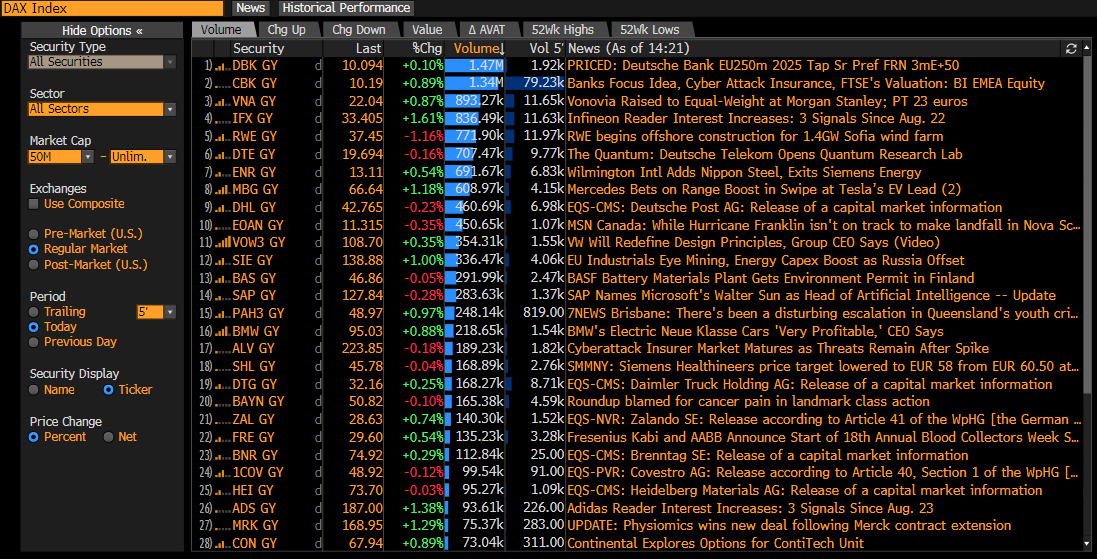Click the bar chart icon beside DBK GY
This screenshot has height=559, width=1097.
tap(222, 66)
